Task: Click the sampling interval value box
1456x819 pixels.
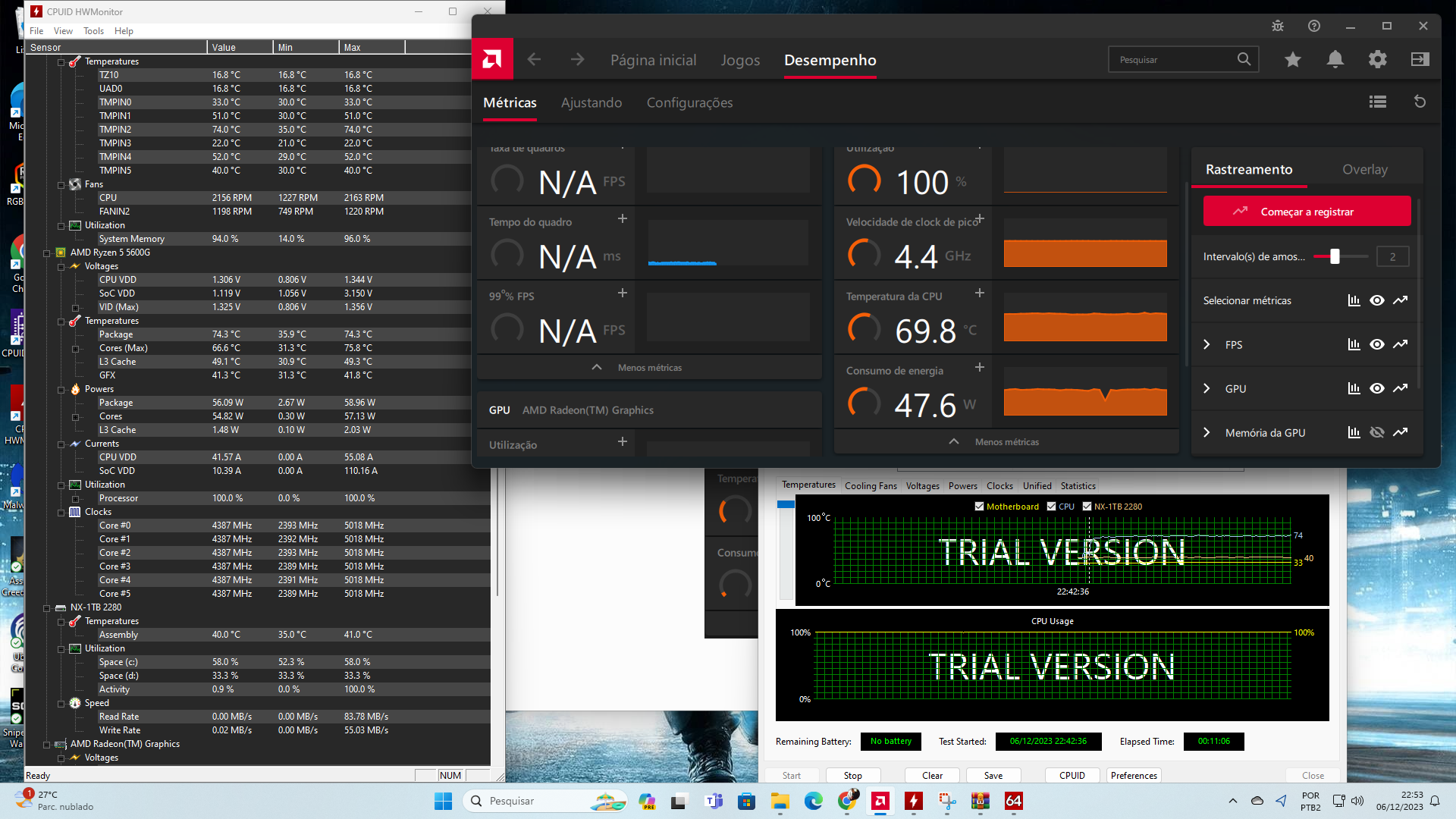Action: tap(1392, 256)
